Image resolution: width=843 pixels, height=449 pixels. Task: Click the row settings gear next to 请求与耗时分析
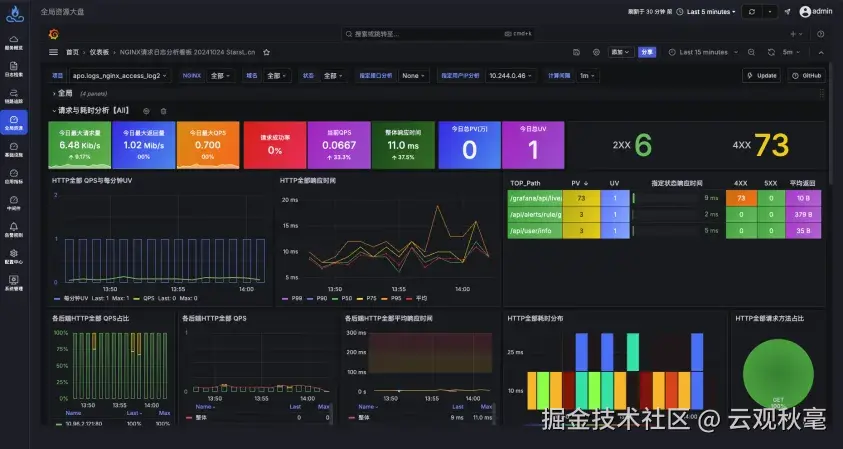(x=146, y=111)
